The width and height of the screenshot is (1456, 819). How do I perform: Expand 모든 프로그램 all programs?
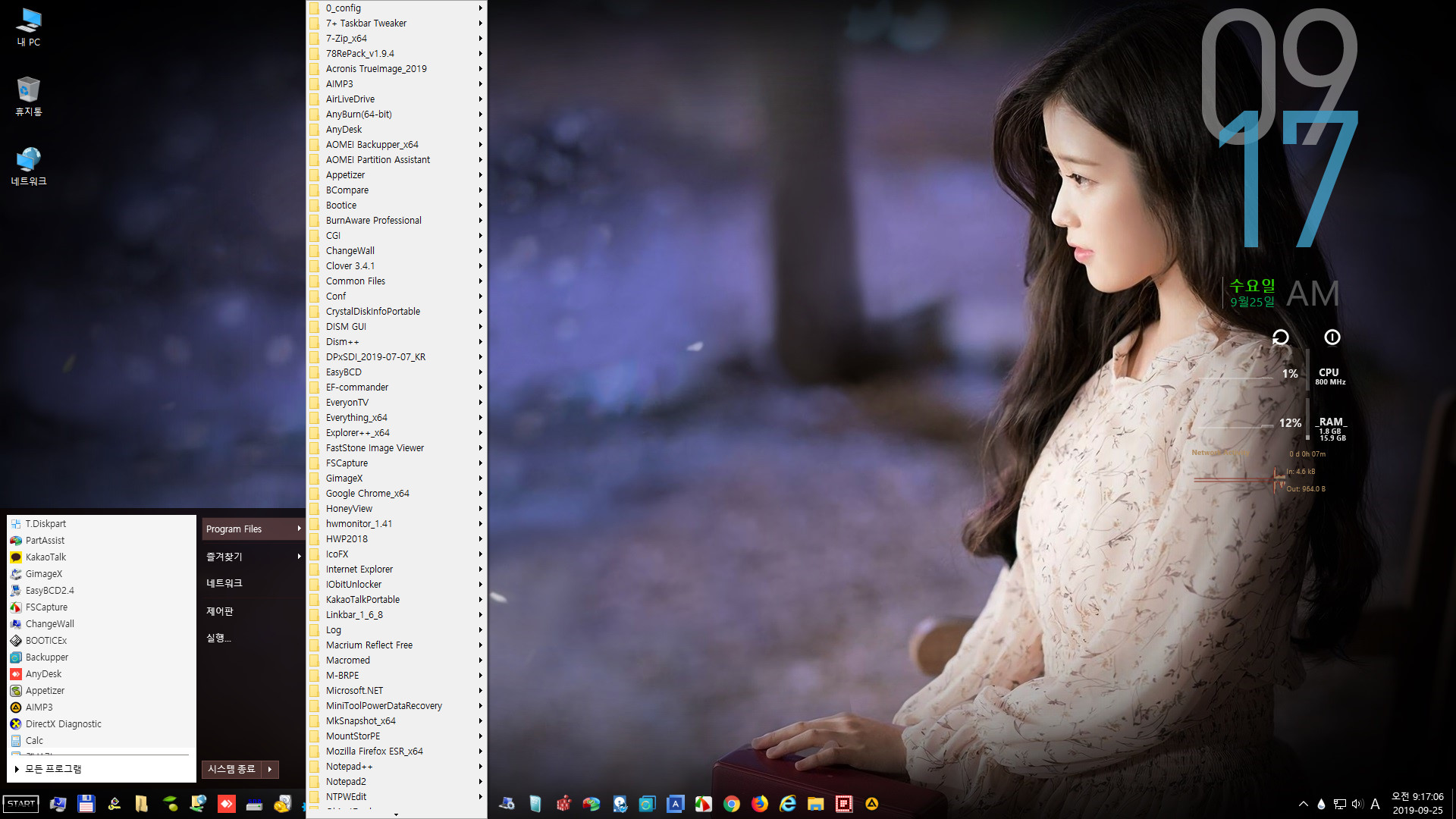[101, 769]
